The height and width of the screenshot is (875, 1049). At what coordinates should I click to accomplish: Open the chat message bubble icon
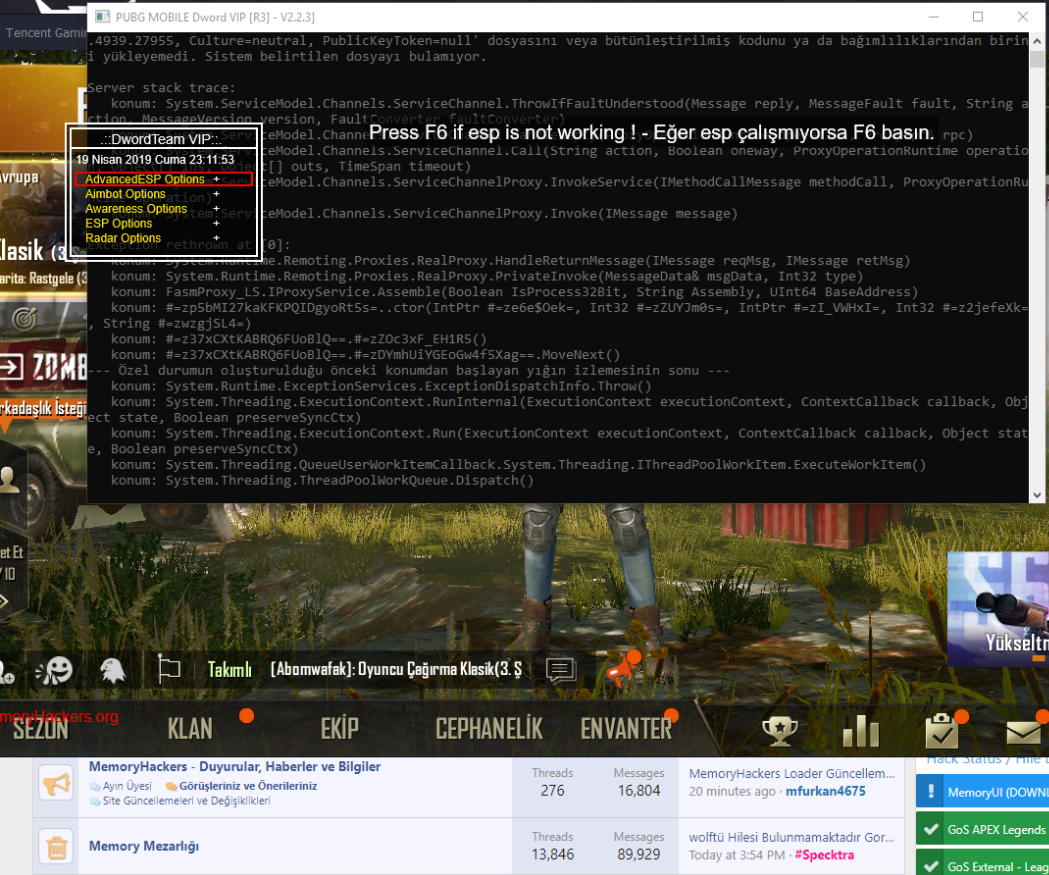click(561, 669)
